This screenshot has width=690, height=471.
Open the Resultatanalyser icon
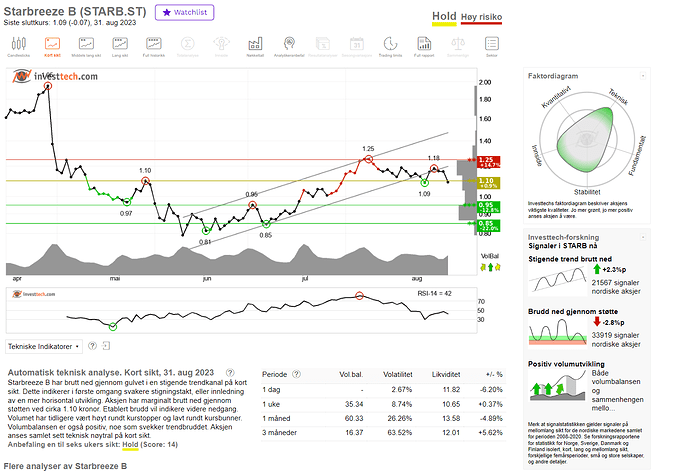pos(323,47)
